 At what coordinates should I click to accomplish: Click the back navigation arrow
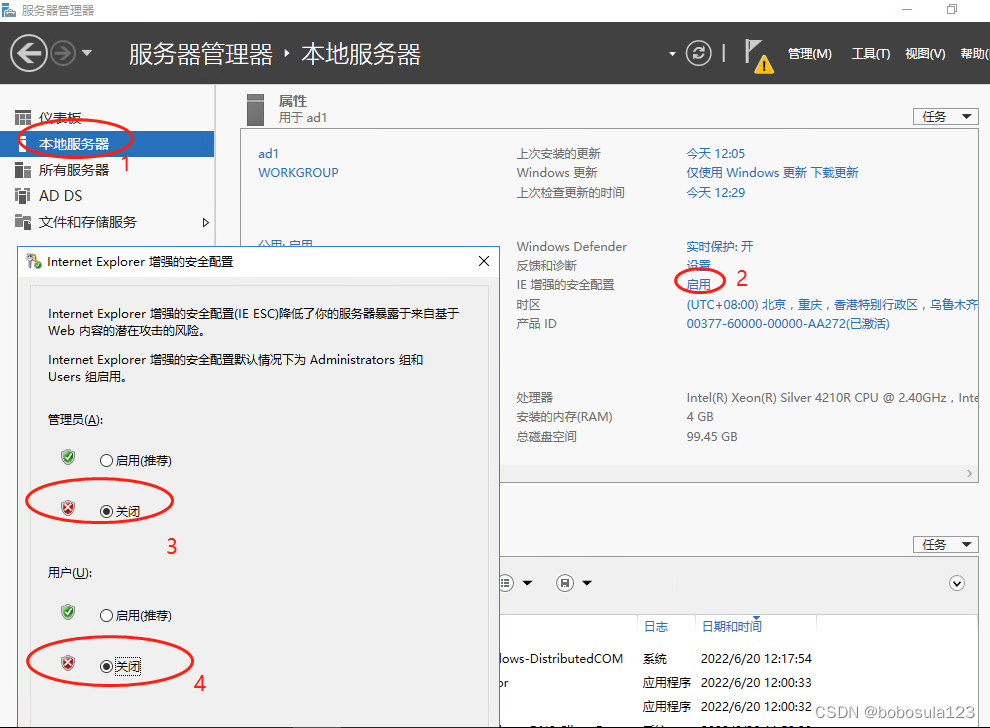coord(29,53)
